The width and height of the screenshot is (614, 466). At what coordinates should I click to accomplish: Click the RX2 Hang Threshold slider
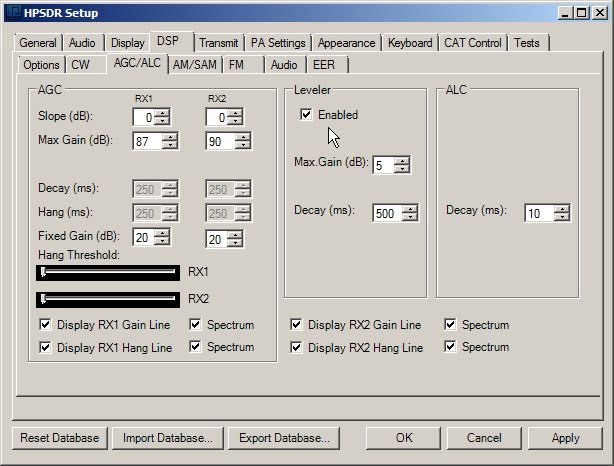point(108,300)
